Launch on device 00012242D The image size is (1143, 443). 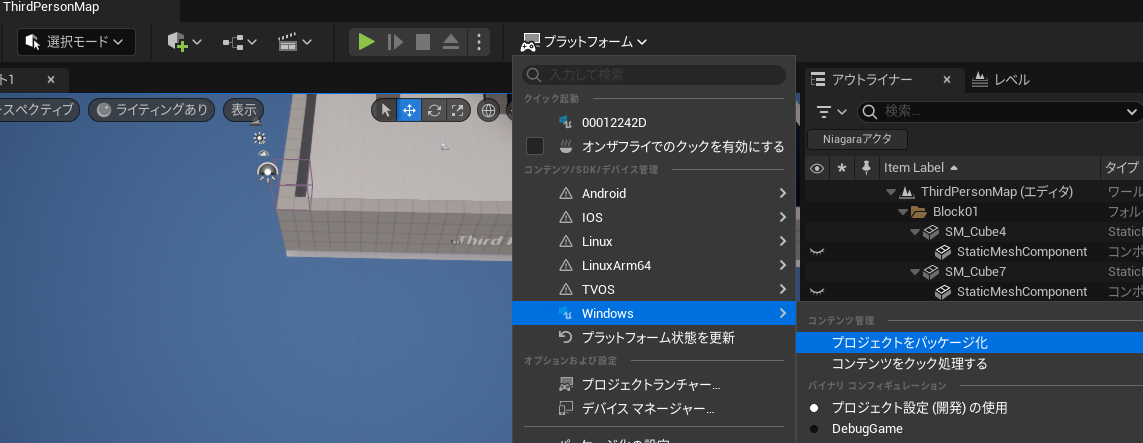[654, 122]
